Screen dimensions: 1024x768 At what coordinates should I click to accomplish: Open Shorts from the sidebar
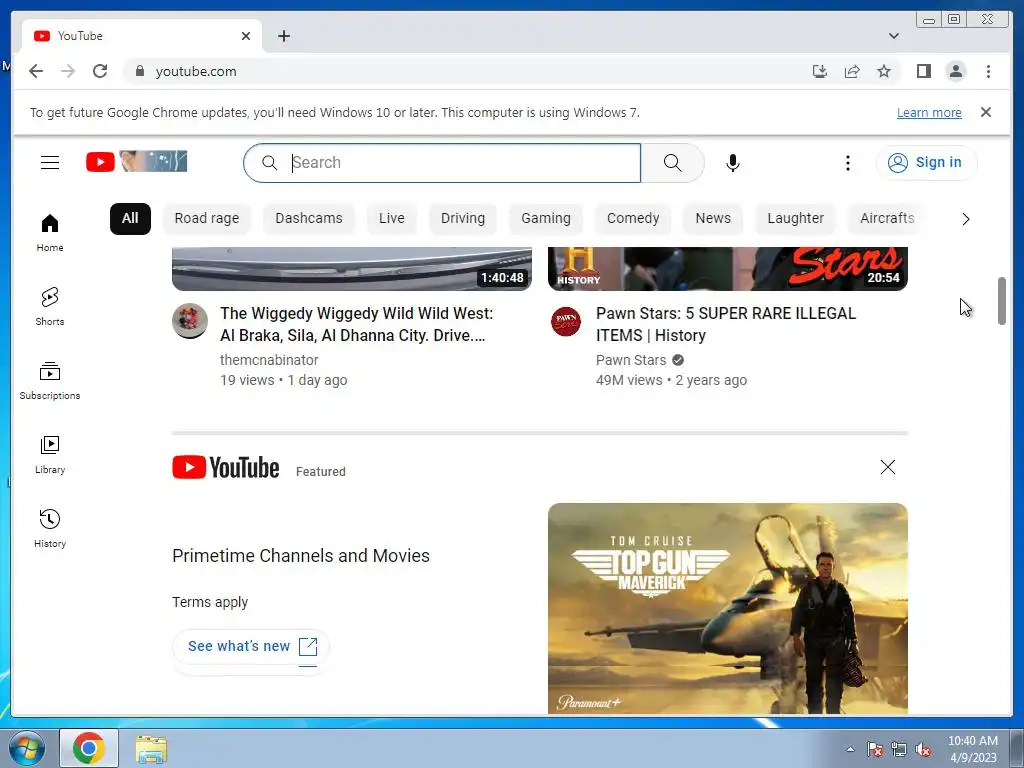50,306
